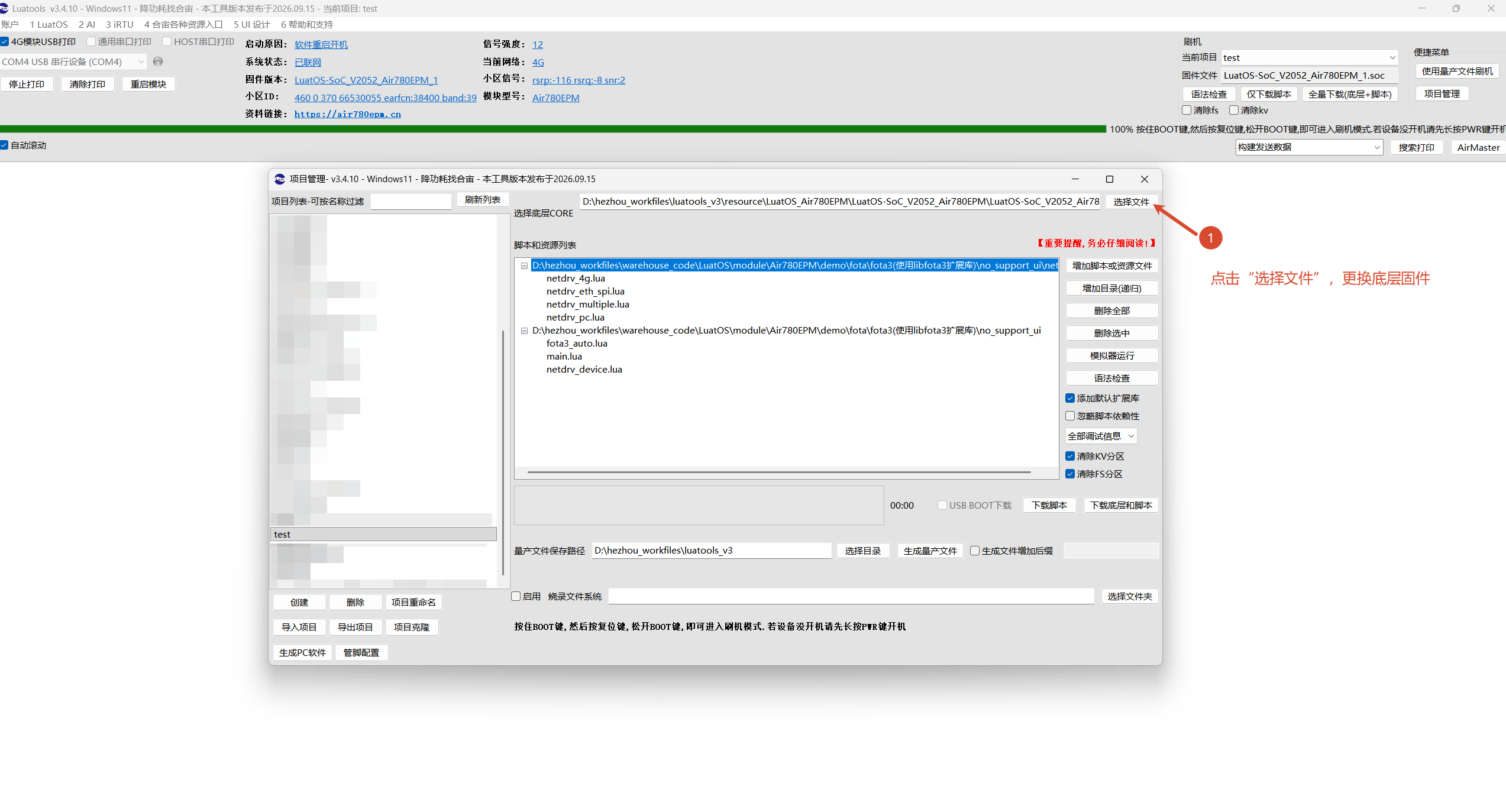Click 生成量产文件 button
This screenshot has width=1506, height=812.
click(x=930, y=551)
